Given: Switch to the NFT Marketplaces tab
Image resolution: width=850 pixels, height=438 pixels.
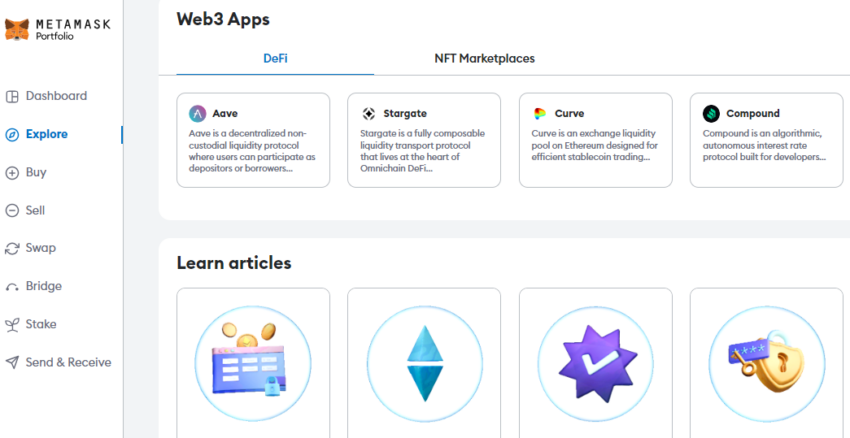Looking at the screenshot, I should [x=485, y=59].
